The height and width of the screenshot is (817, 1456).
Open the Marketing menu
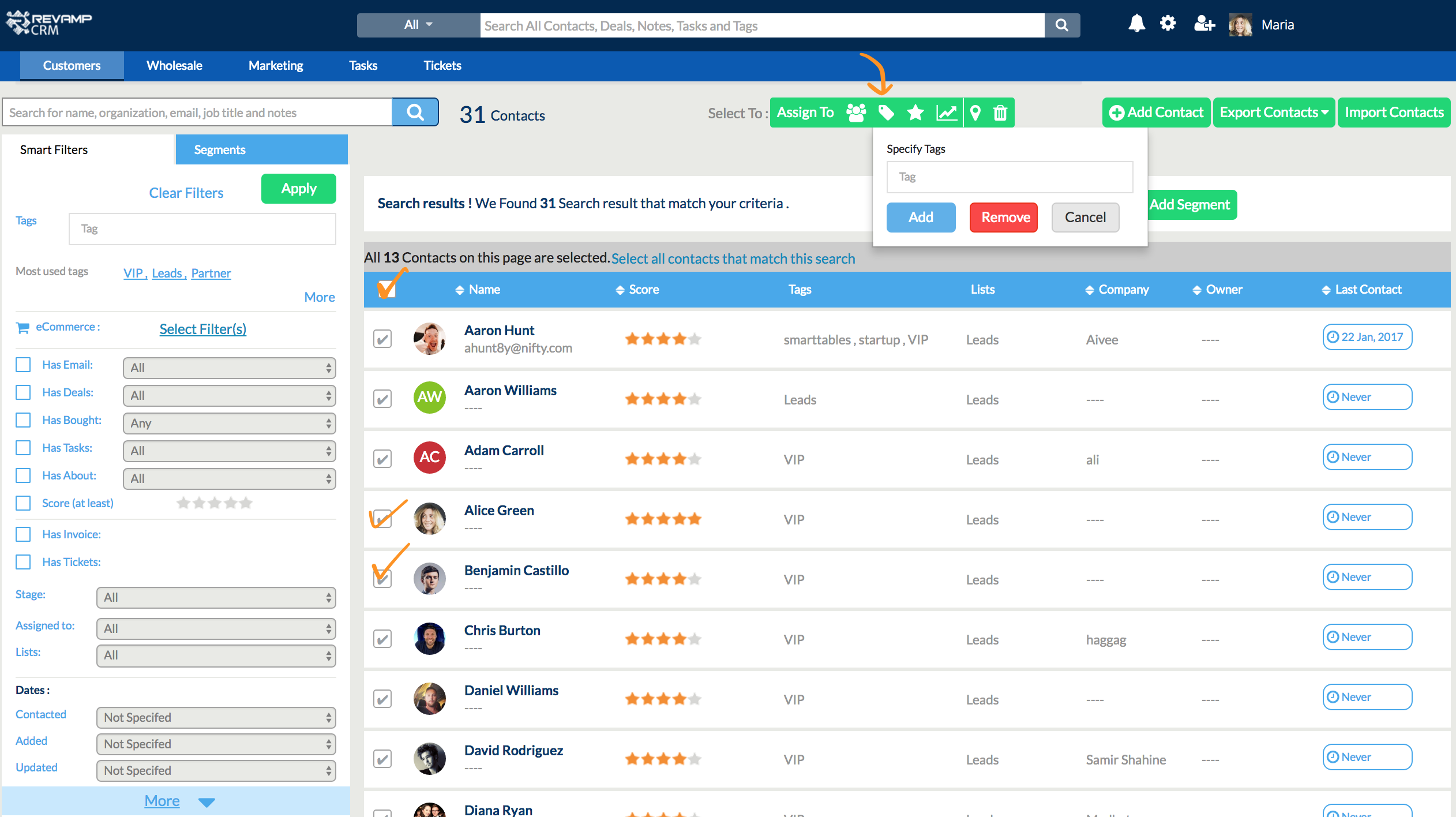coord(276,66)
